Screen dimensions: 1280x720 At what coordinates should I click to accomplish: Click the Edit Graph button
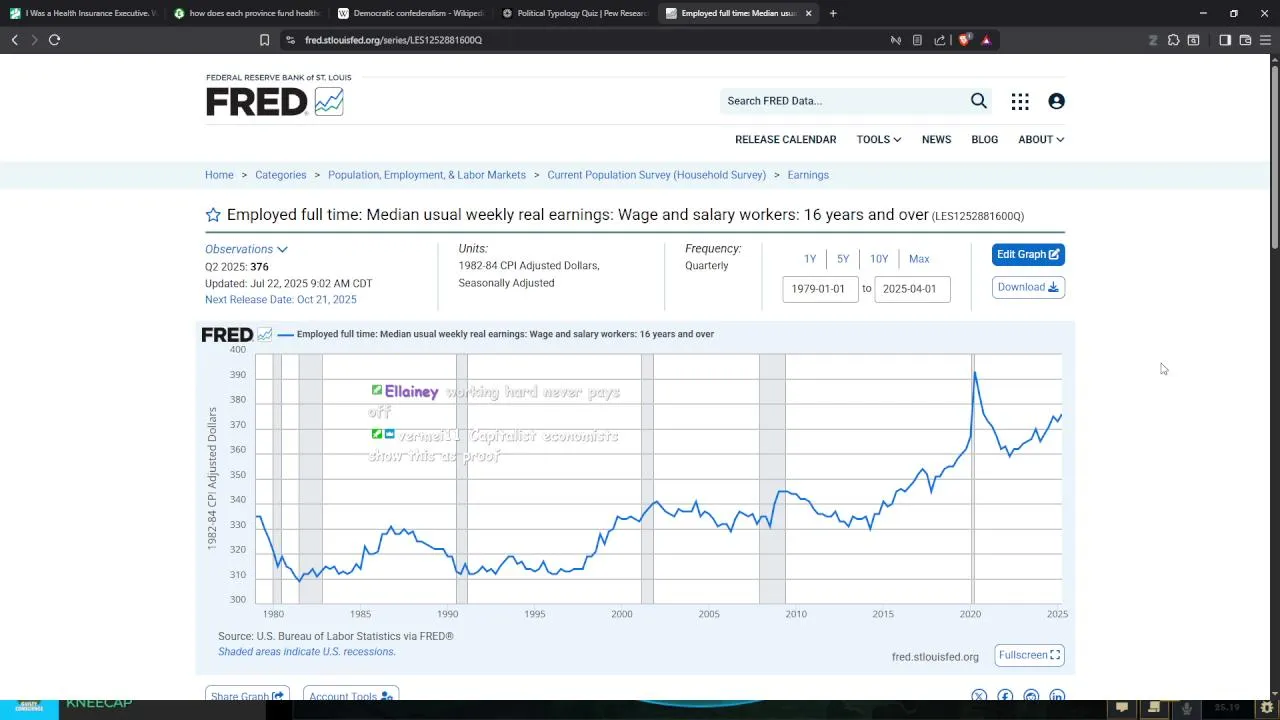point(1028,255)
